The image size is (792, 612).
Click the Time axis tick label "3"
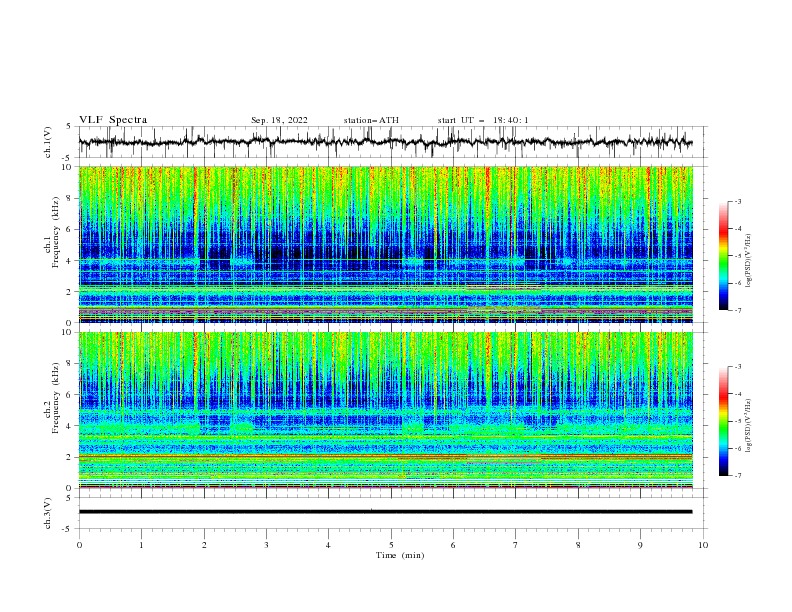pyautogui.click(x=266, y=545)
